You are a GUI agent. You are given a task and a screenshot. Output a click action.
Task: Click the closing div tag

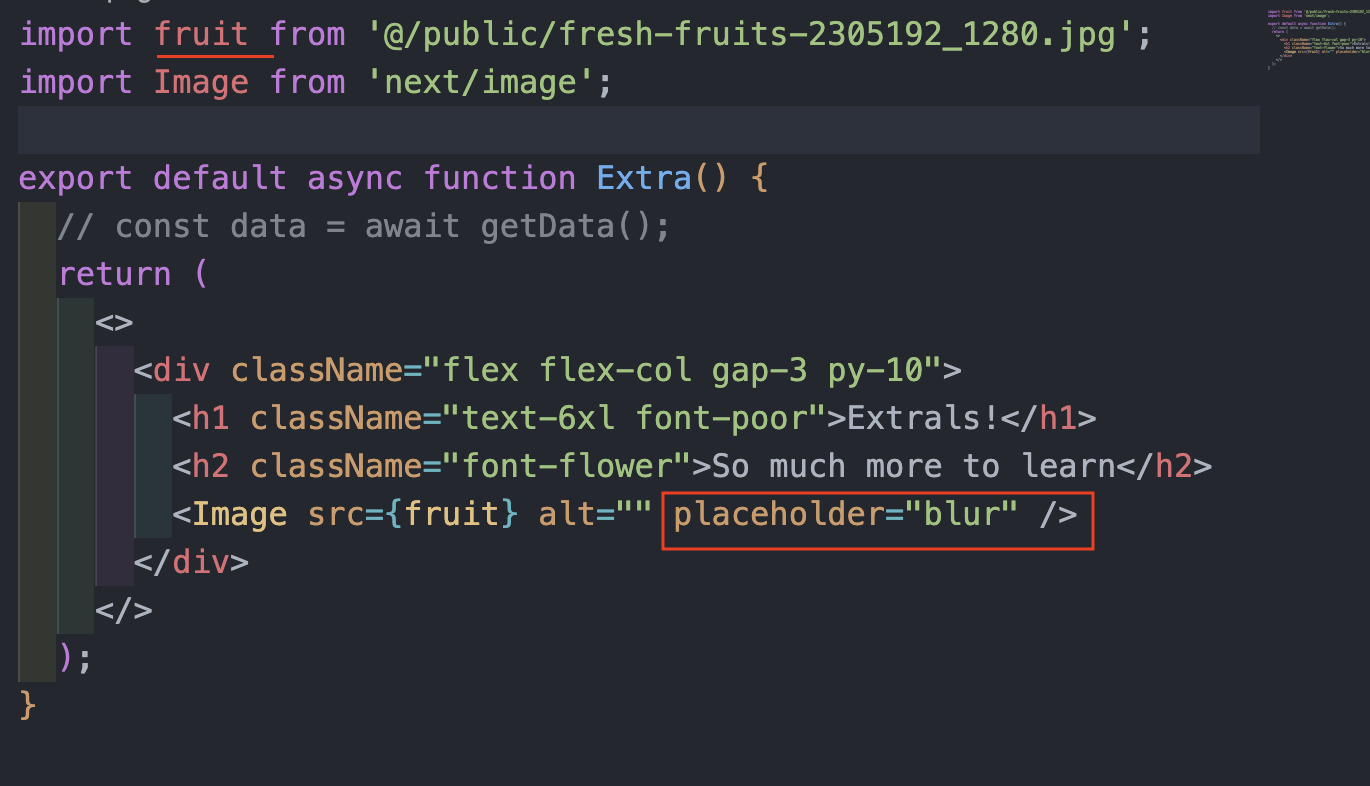point(191,562)
